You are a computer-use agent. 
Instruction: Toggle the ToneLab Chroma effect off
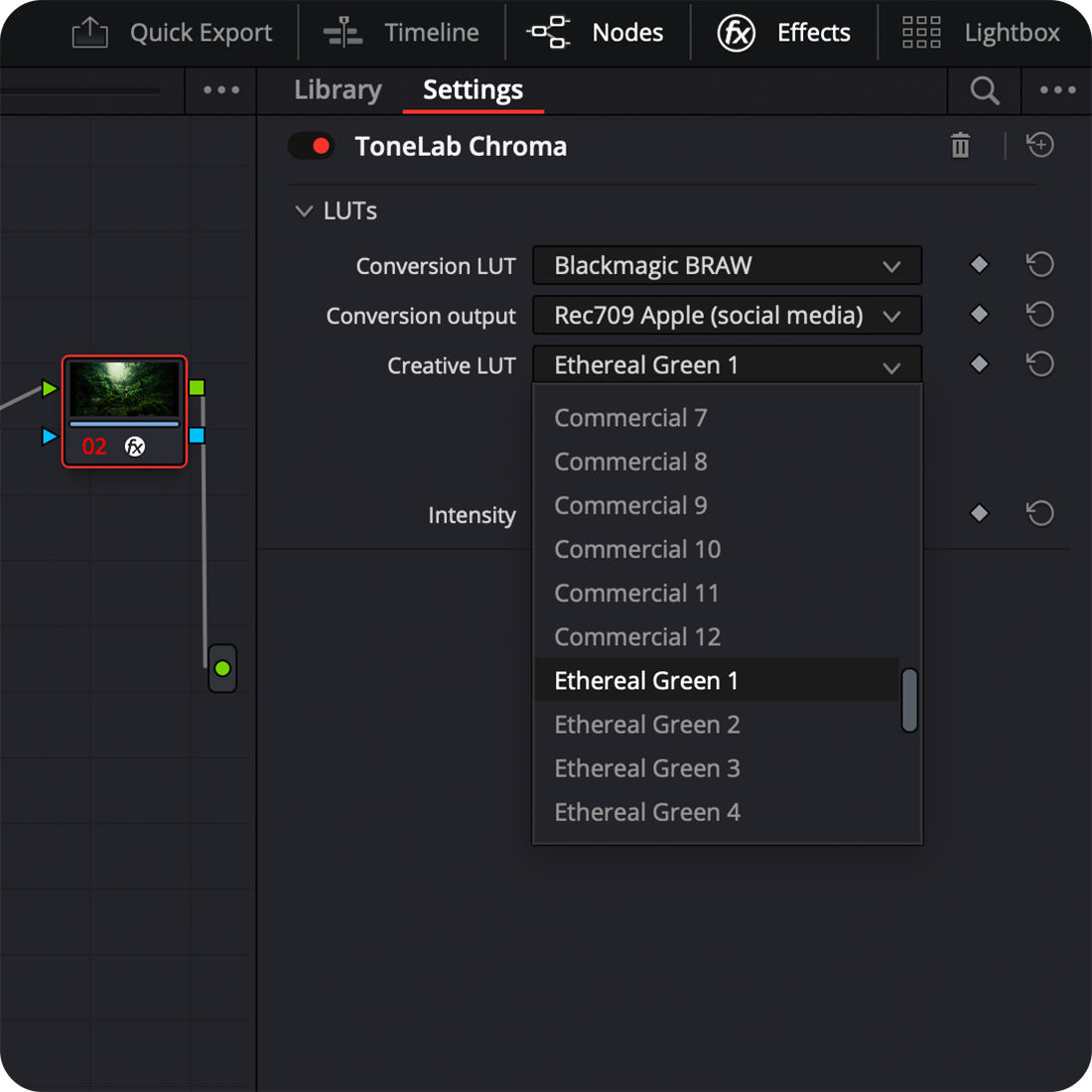[311, 146]
